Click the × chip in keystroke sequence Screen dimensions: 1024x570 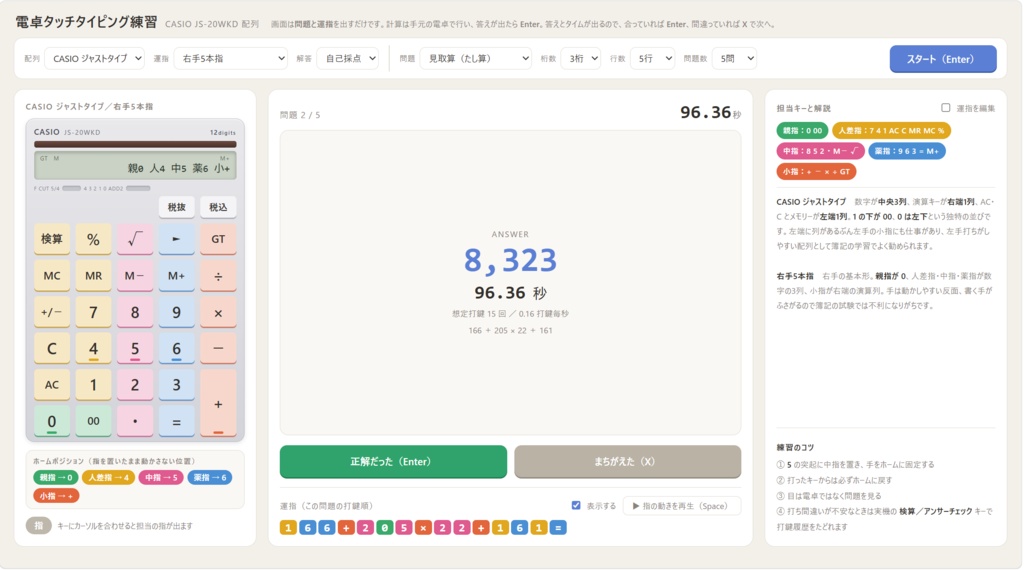coord(423,528)
